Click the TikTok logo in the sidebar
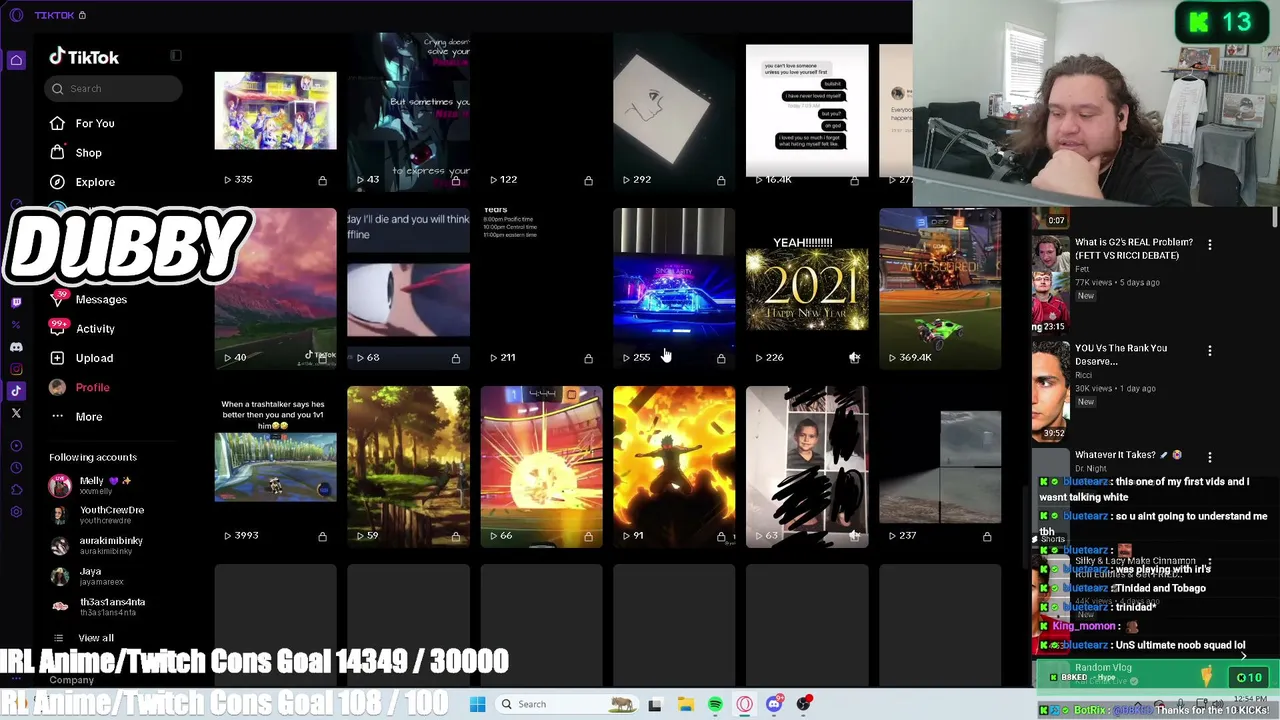Image resolution: width=1280 pixels, height=720 pixels. (x=84, y=57)
